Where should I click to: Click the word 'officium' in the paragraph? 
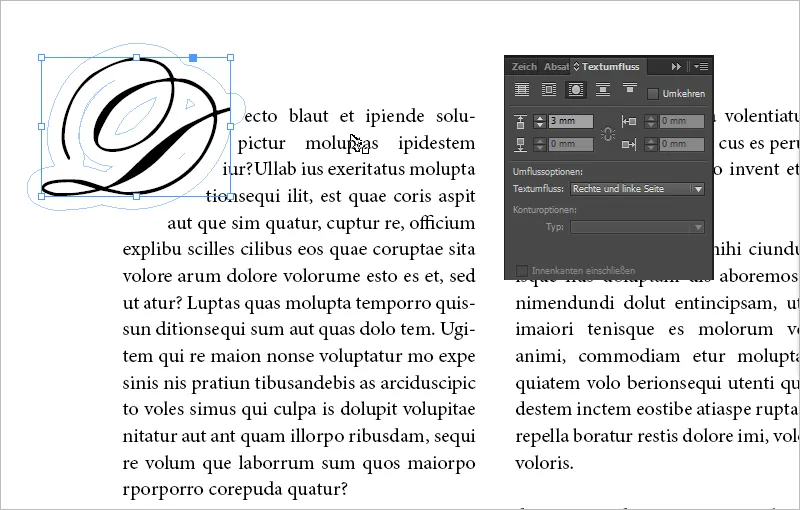[x=442, y=223]
